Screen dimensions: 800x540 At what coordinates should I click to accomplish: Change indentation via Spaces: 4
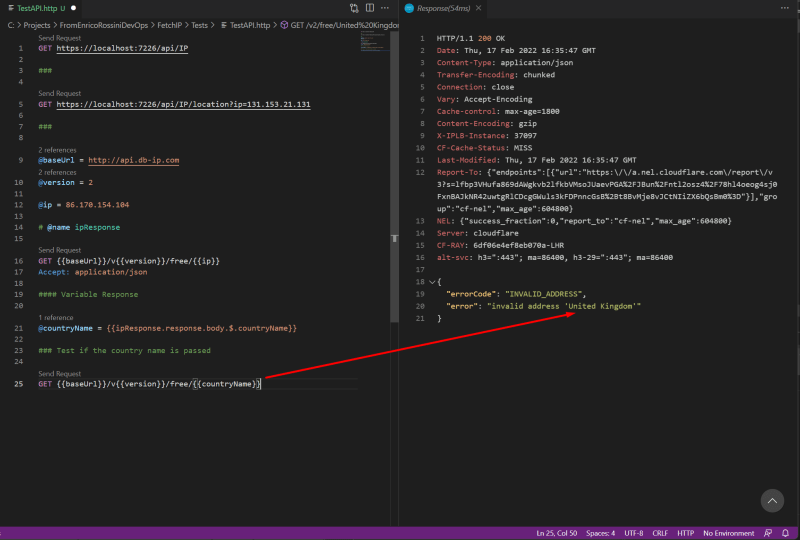(x=601, y=533)
